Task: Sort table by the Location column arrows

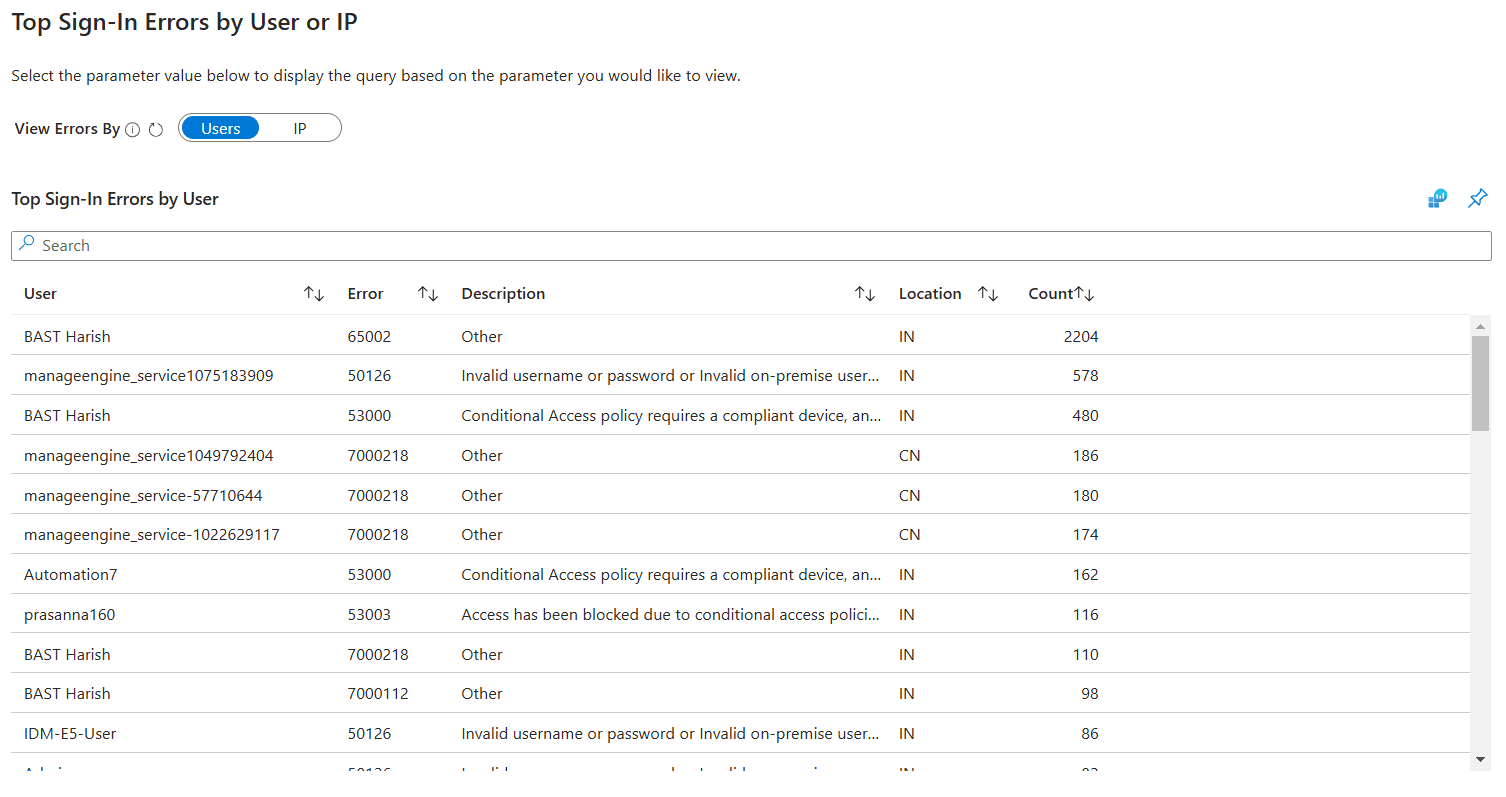Action: point(988,294)
